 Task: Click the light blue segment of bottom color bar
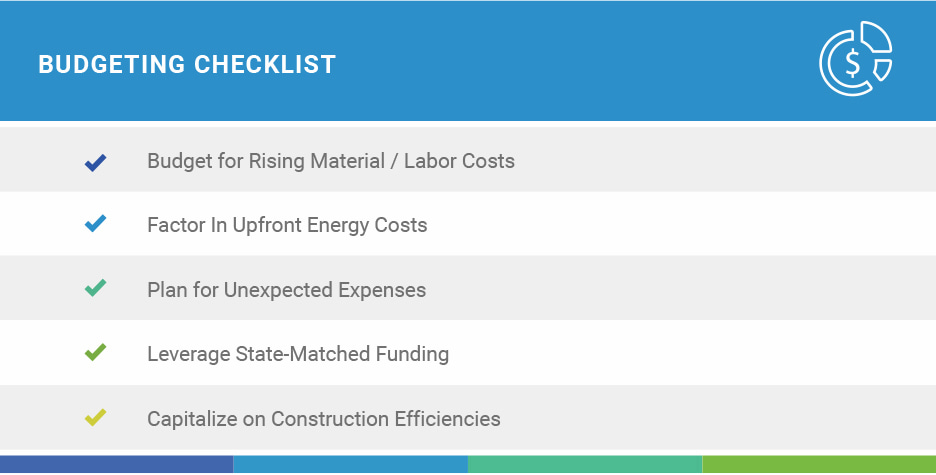click(350, 464)
